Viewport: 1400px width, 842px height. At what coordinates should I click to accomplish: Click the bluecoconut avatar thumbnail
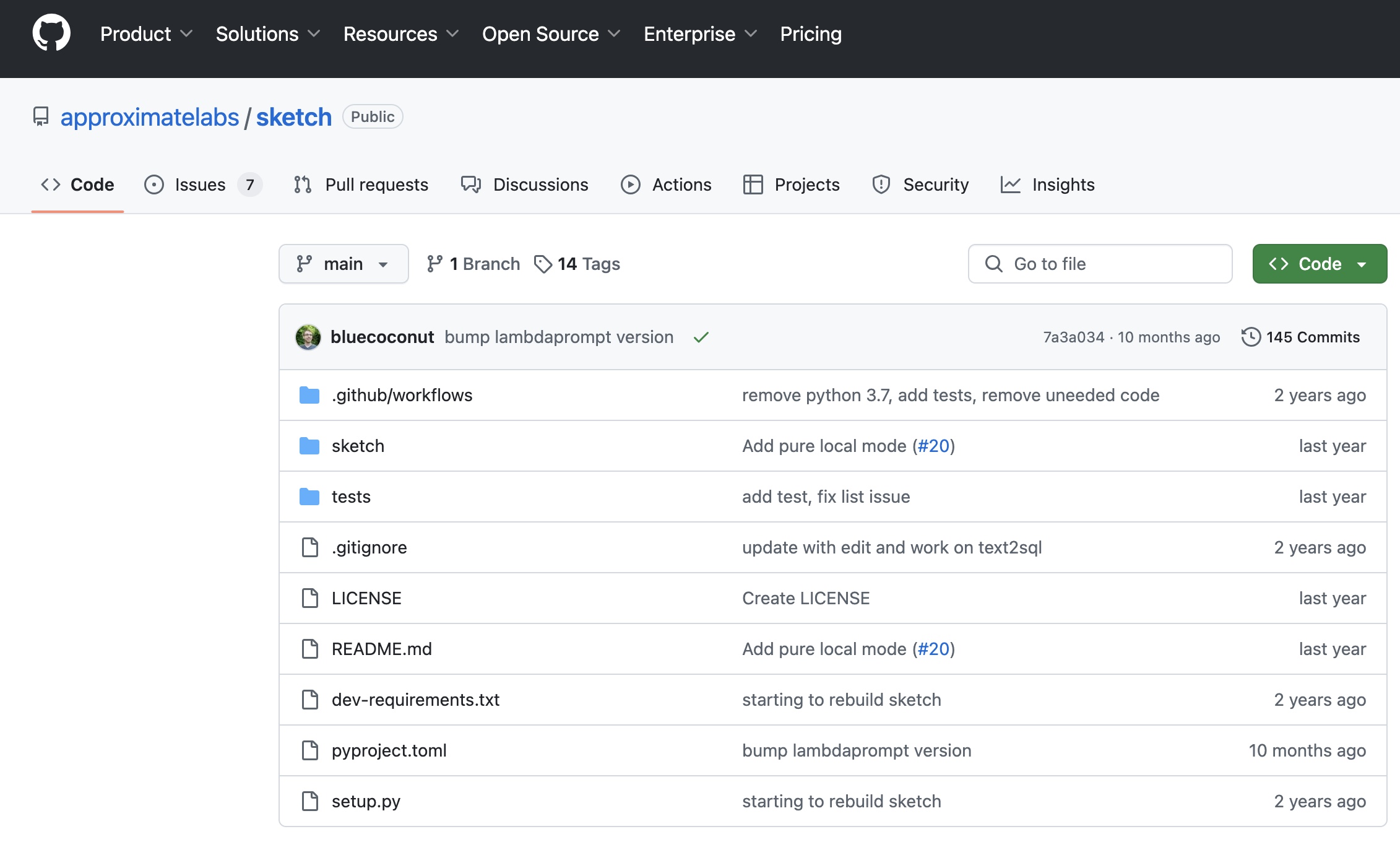click(x=308, y=337)
